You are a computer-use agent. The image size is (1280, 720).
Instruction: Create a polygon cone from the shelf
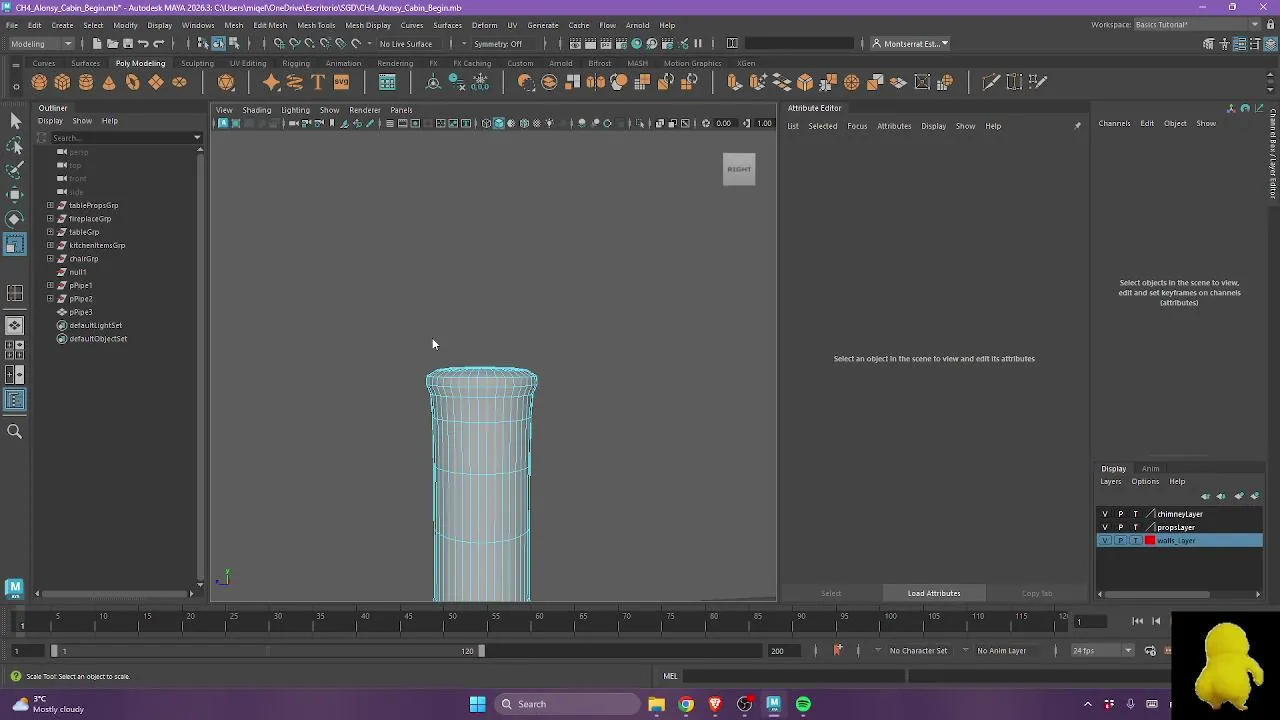pos(109,83)
